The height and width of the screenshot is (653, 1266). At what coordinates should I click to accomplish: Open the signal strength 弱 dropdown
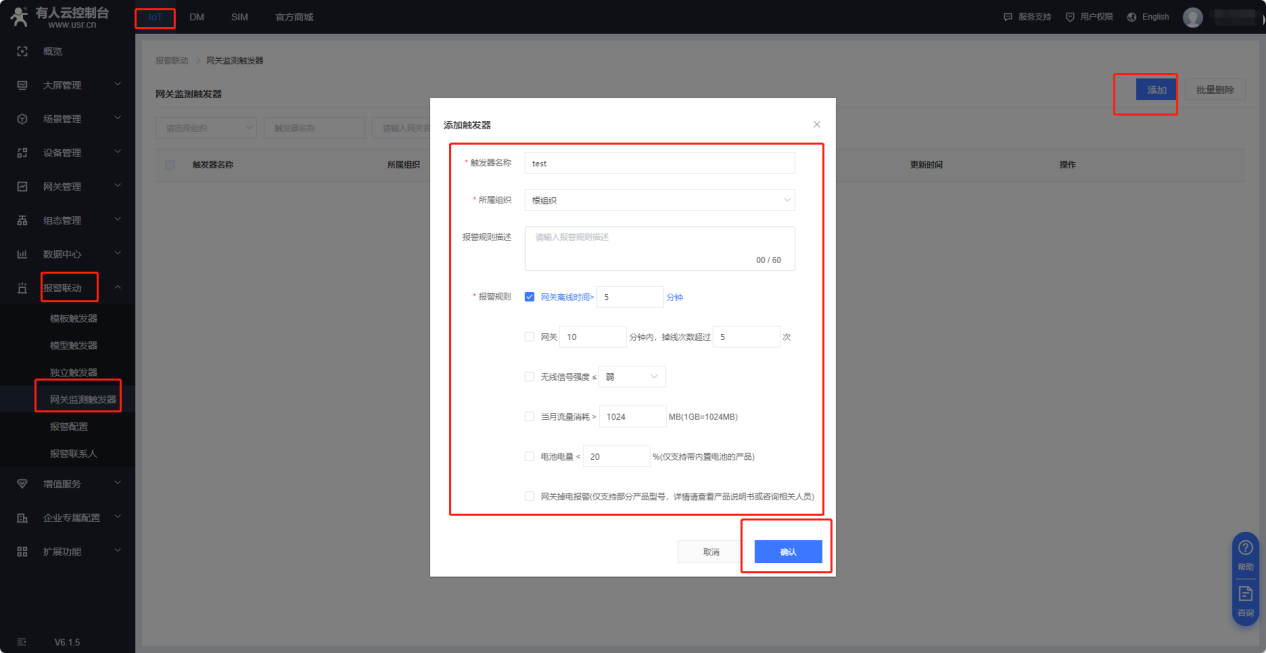pyautogui.click(x=632, y=377)
